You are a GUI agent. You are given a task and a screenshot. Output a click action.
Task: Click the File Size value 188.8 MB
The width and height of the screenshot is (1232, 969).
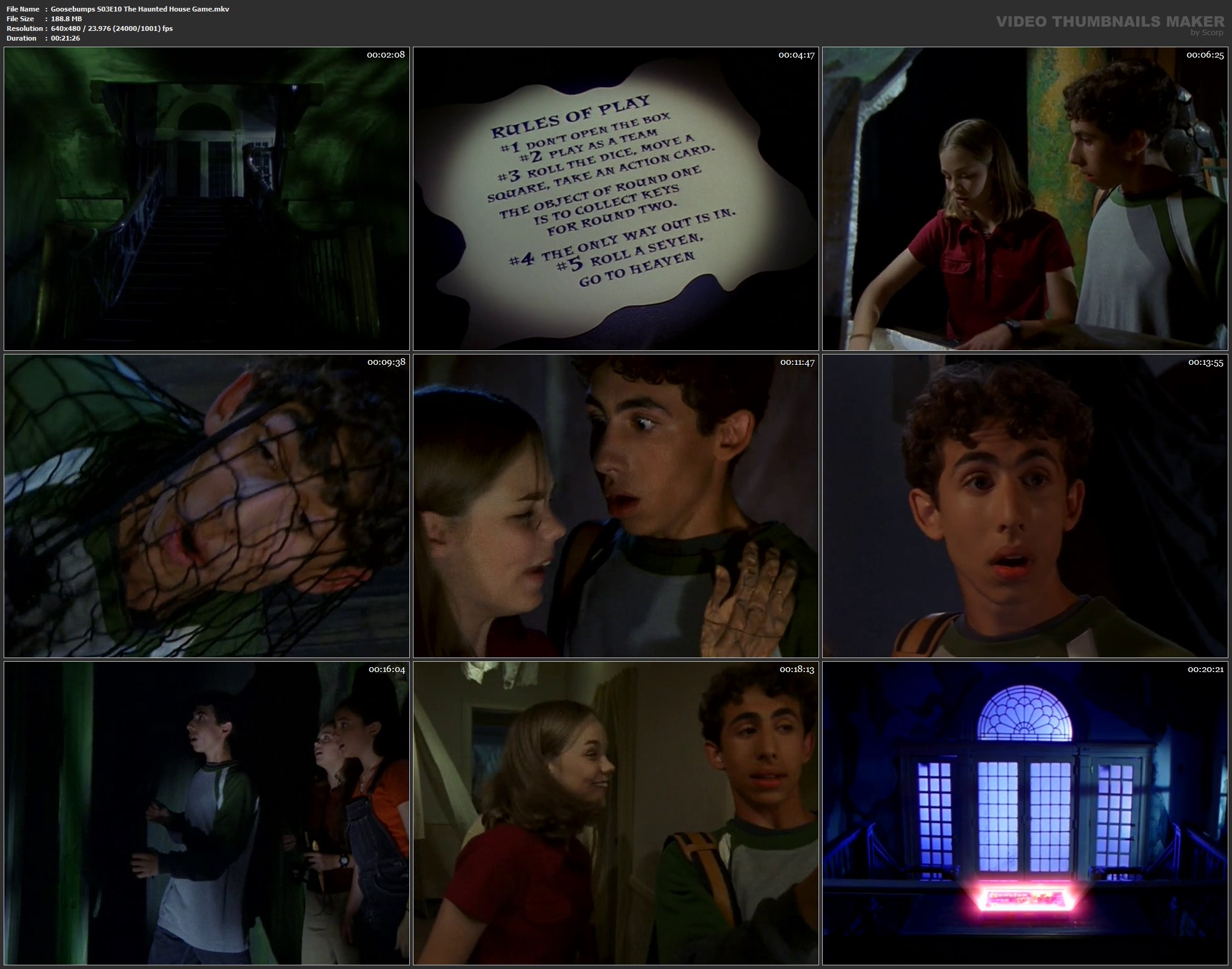point(66,19)
